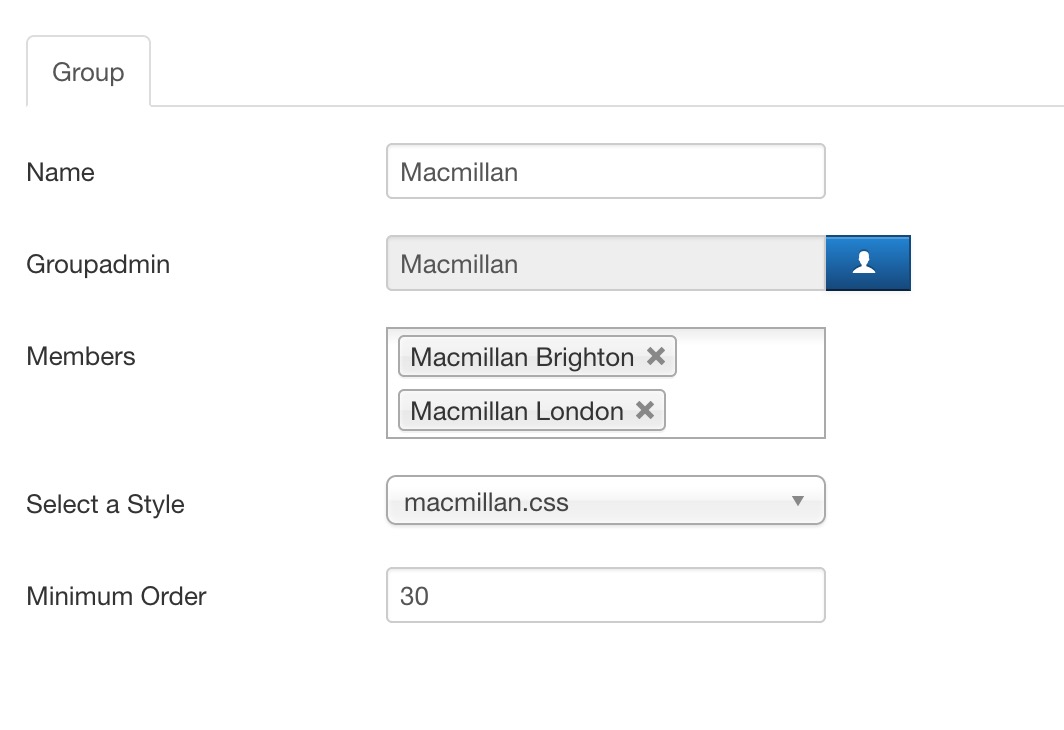
Task: Click the greyed-out Groupadmin field
Action: click(x=605, y=264)
